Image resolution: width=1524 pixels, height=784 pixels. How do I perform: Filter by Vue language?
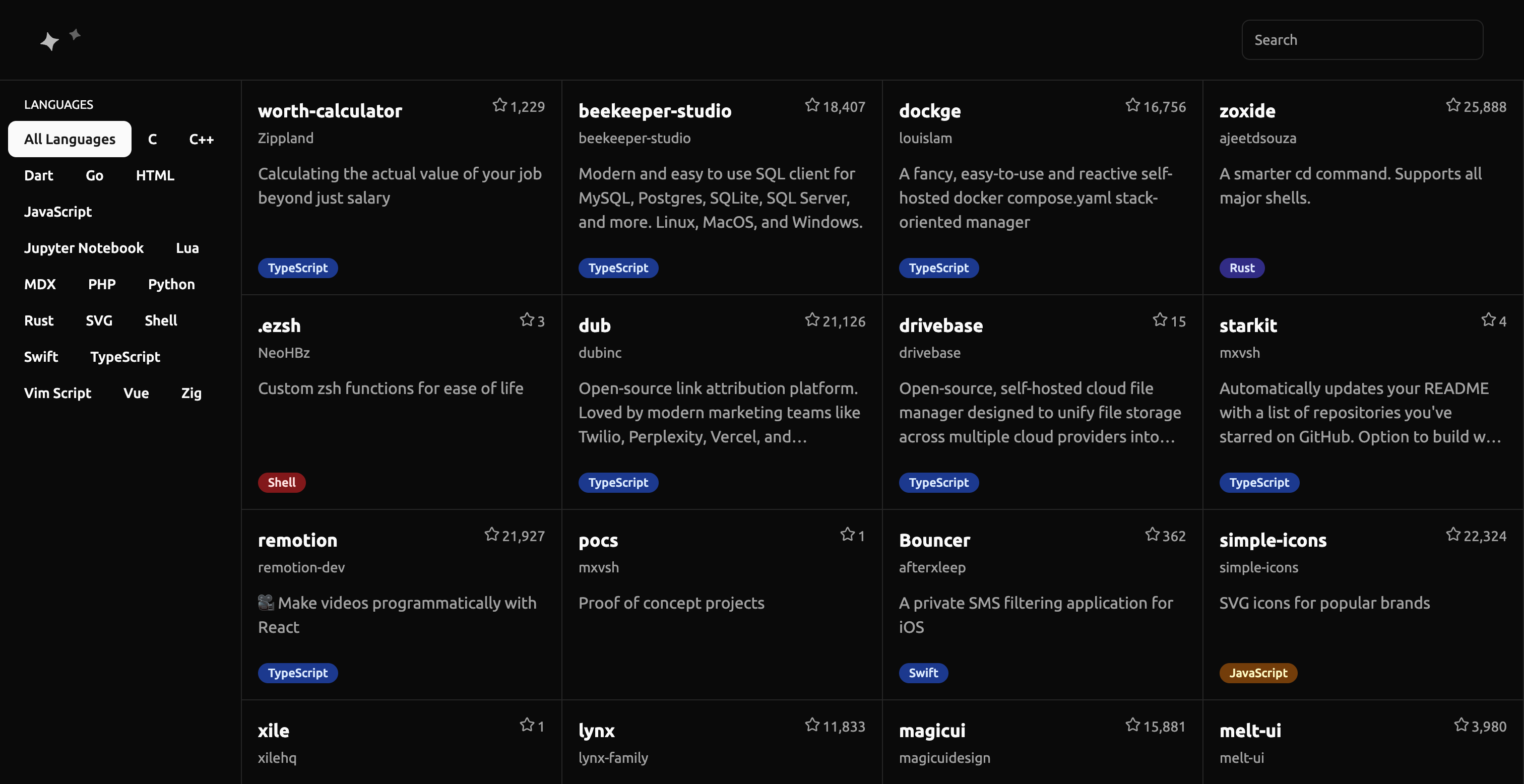click(136, 393)
